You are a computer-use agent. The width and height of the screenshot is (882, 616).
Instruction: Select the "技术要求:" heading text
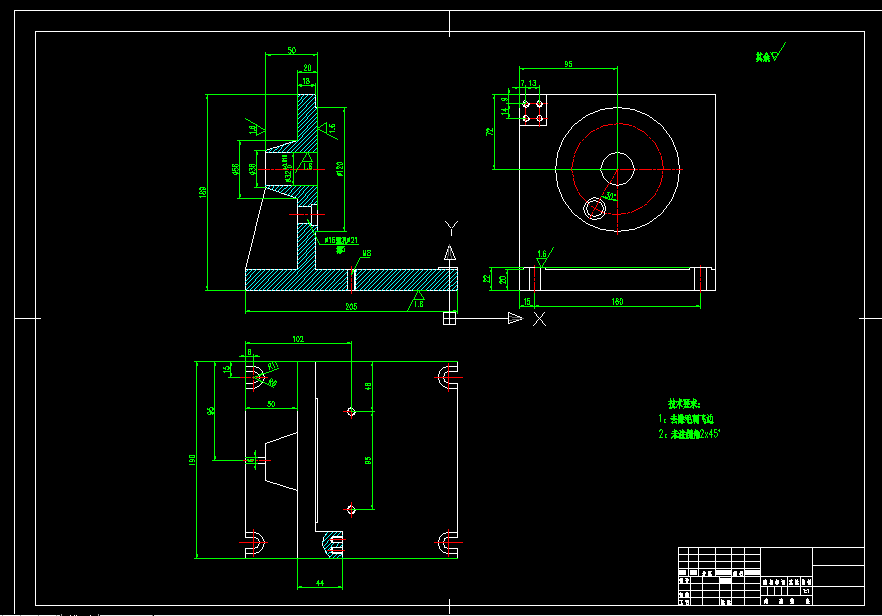684,403
